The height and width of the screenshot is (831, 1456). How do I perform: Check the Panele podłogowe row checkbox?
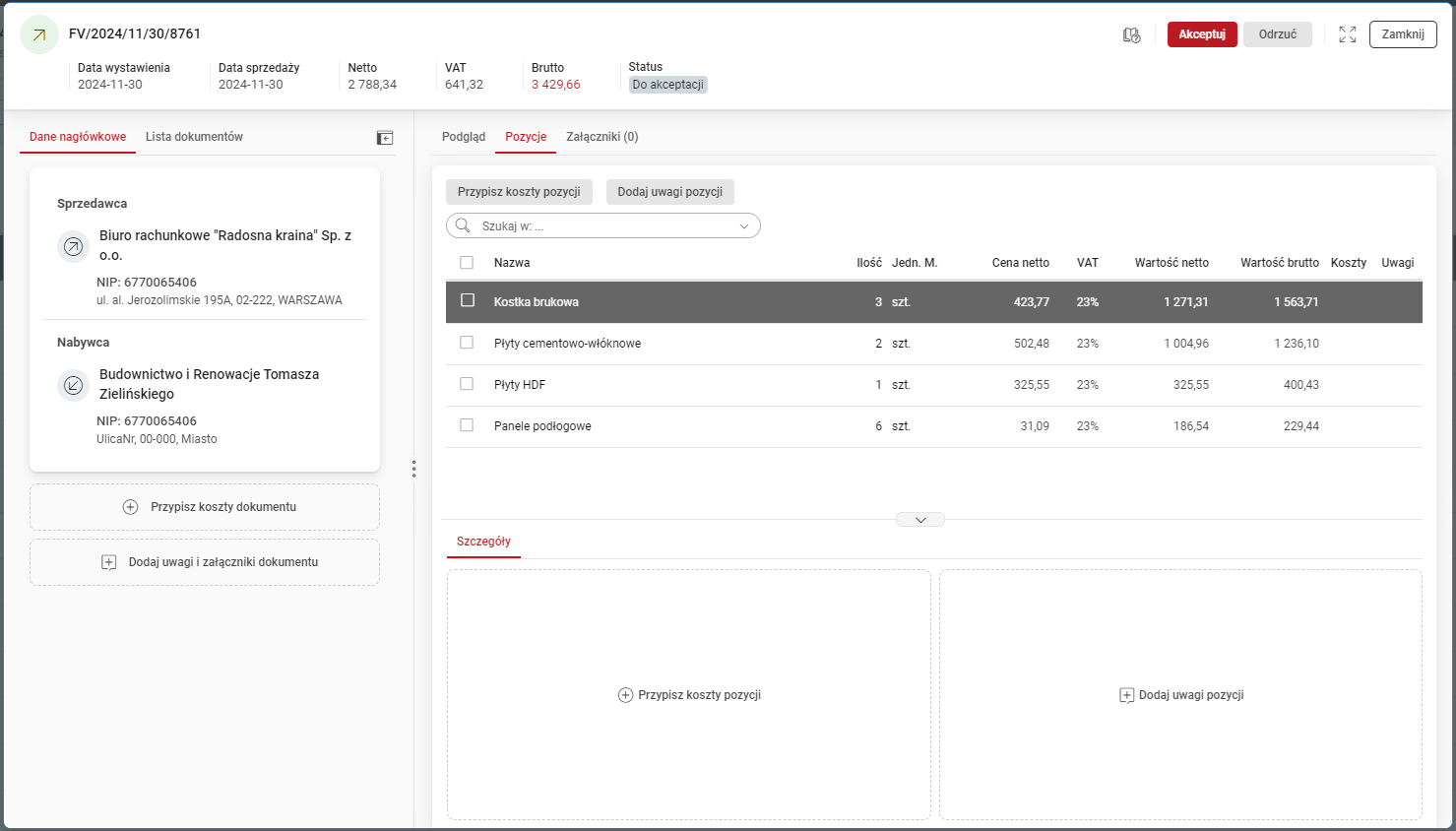tap(467, 425)
